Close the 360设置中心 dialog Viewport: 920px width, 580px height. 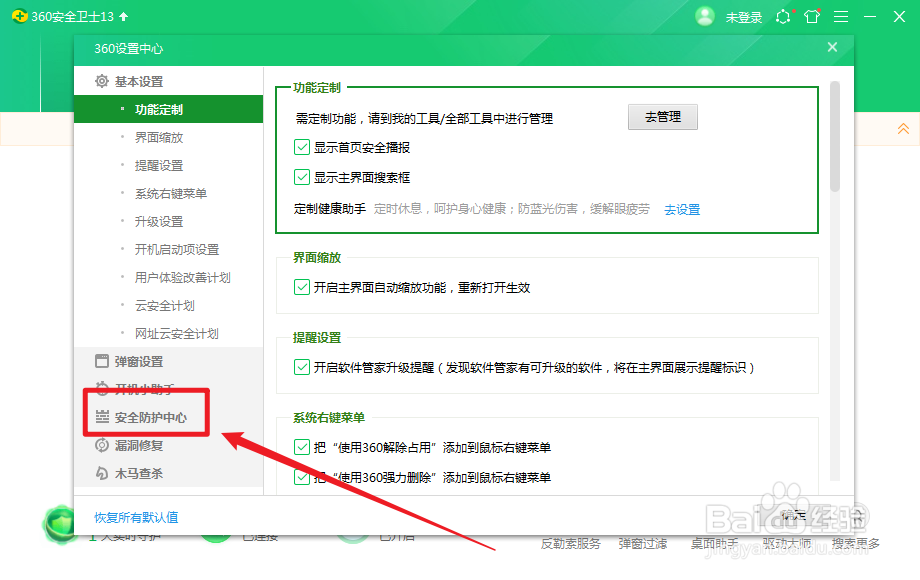point(832,47)
